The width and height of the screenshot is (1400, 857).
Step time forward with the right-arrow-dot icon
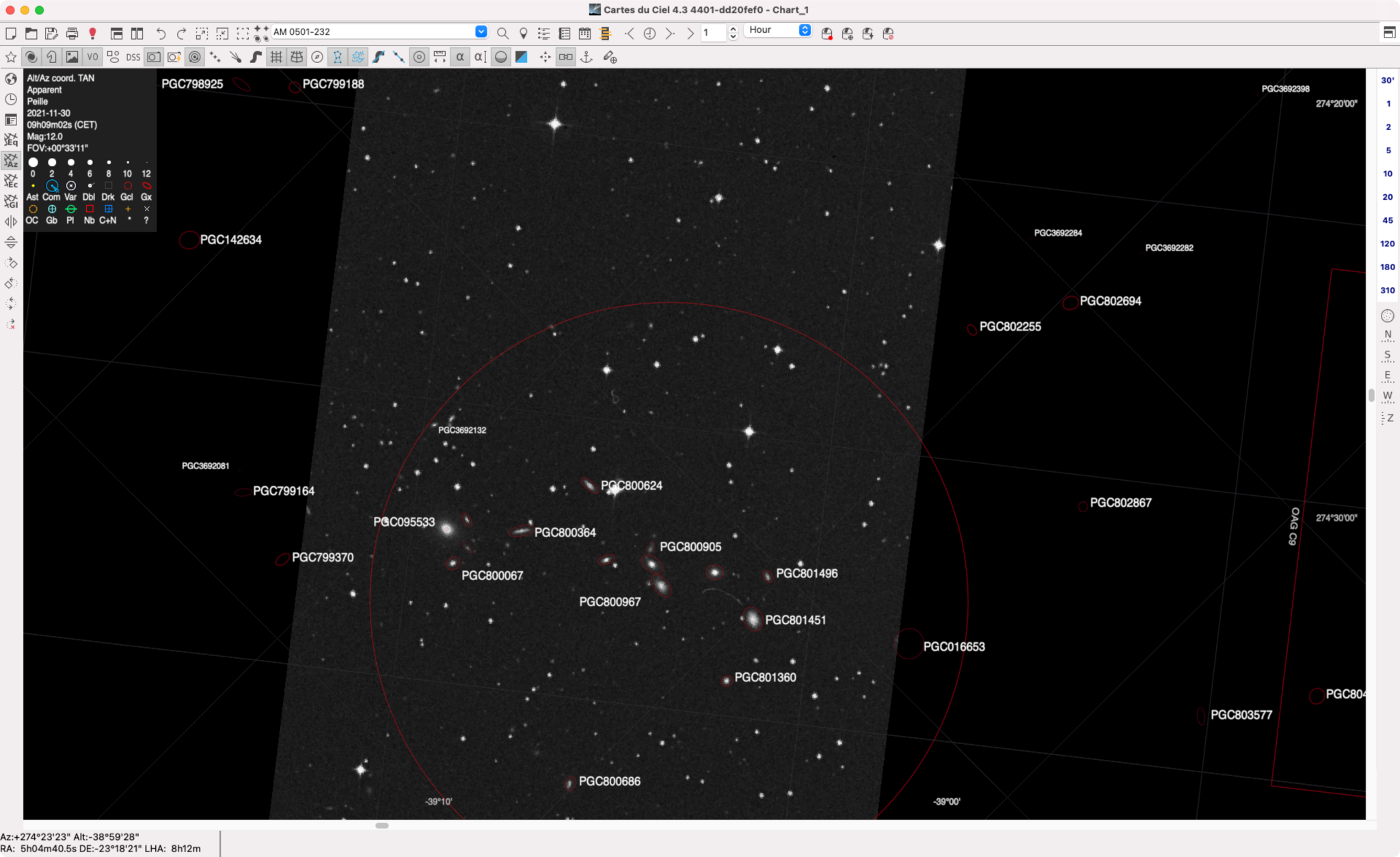(x=670, y=33)
